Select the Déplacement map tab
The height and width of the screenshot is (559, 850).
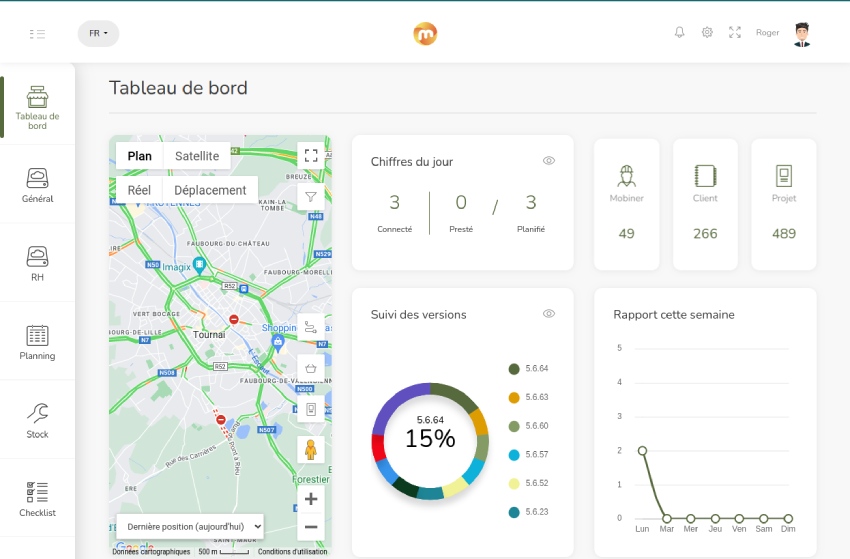pos(210,190)
